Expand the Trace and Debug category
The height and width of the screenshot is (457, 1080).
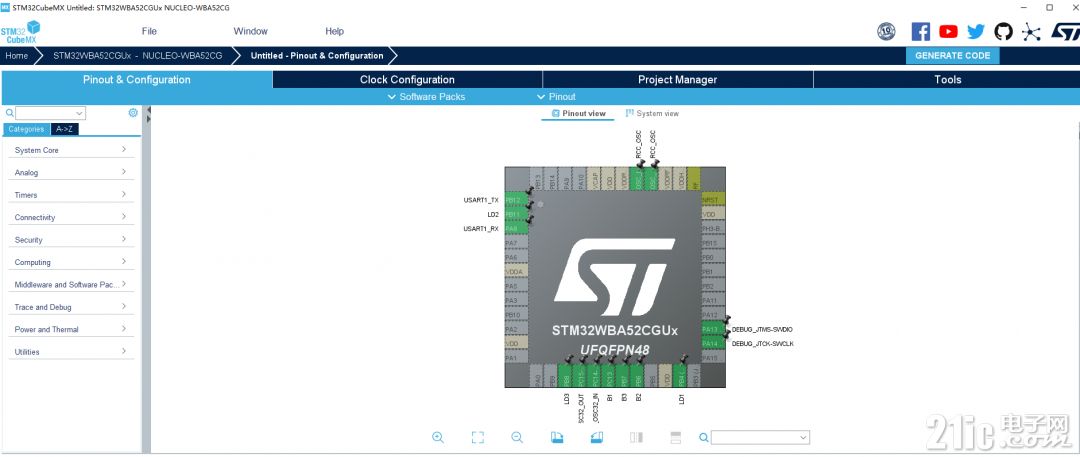tap(70, 307)
